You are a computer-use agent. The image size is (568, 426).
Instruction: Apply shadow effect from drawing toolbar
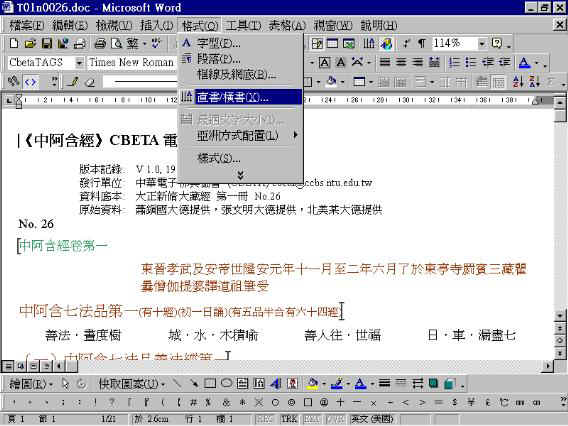tap(433, 383)
